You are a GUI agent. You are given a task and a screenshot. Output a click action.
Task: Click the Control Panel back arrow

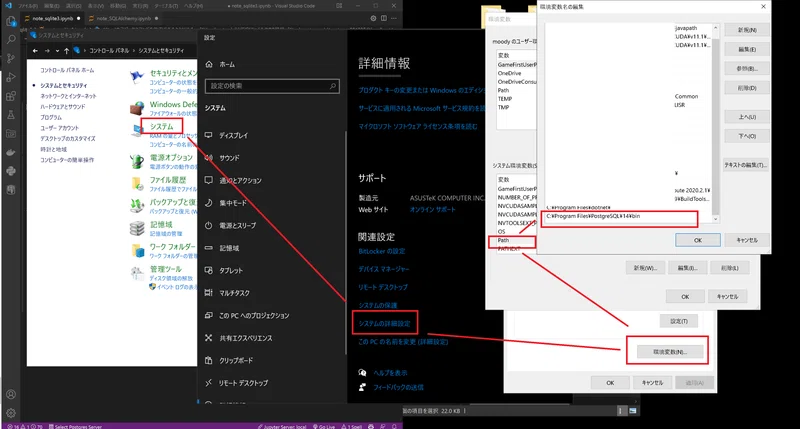pyautogui.click(x=35, y=51)
